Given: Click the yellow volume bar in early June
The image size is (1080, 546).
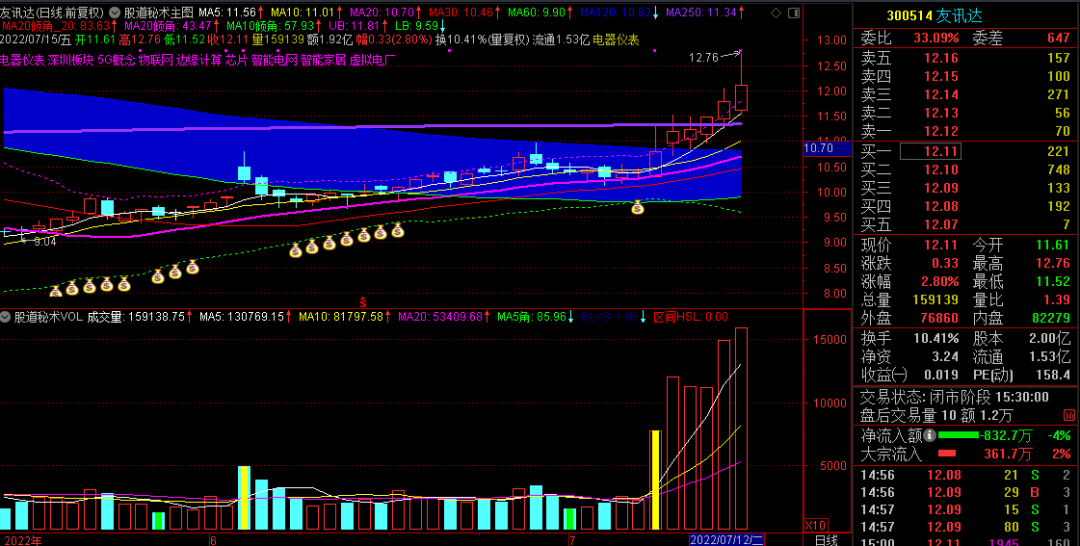Looking at the screenshot, I should [244, 497].
